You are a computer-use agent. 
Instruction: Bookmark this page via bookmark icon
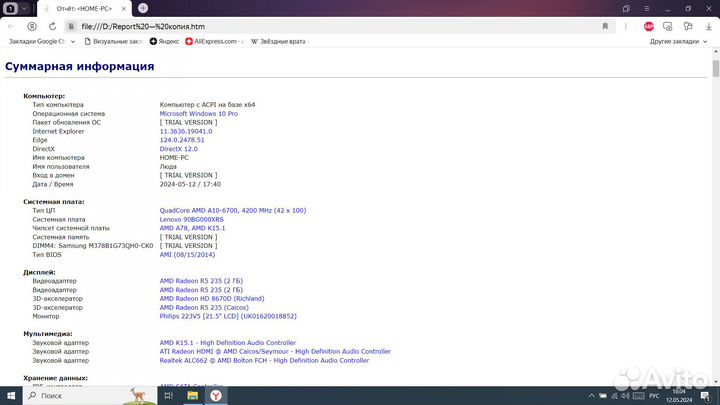pyautogui.click(x=605, y=26)
